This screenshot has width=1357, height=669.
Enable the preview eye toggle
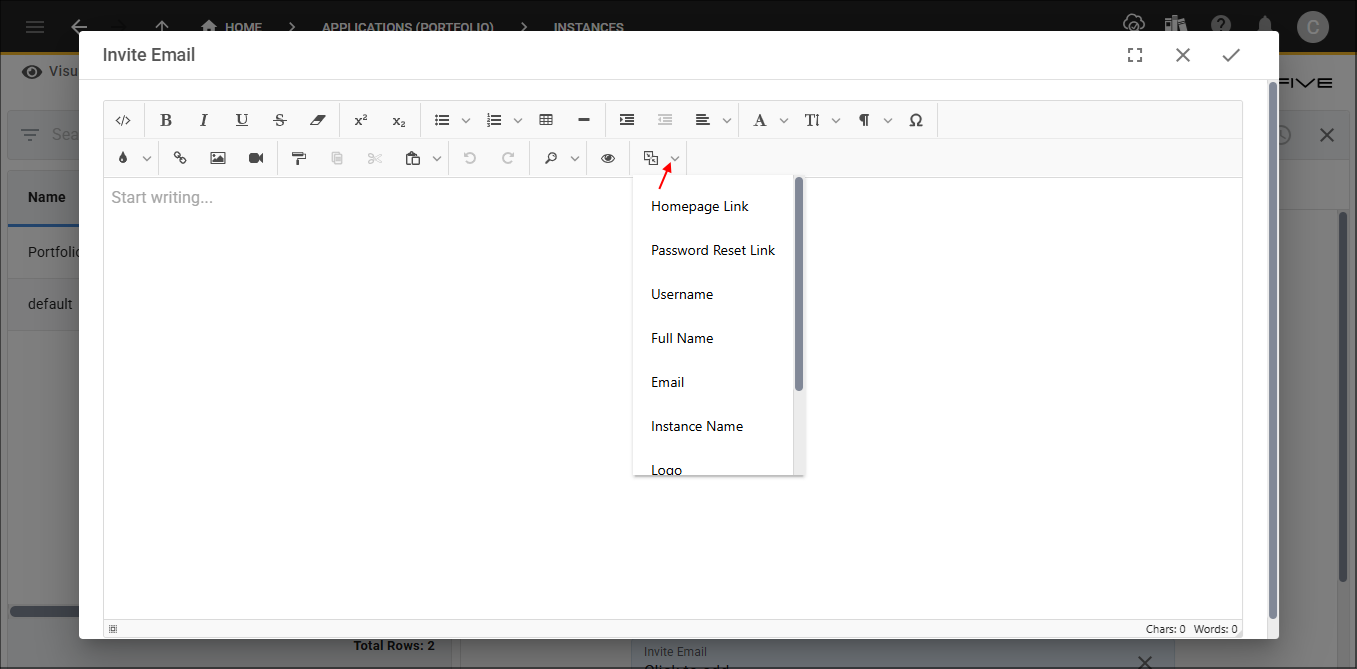(608, 157)
